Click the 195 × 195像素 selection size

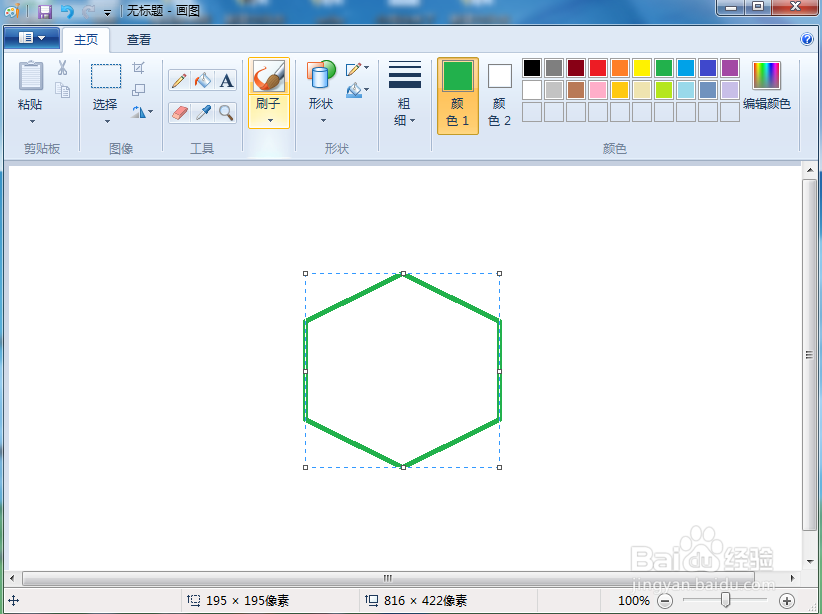[247, 601]
